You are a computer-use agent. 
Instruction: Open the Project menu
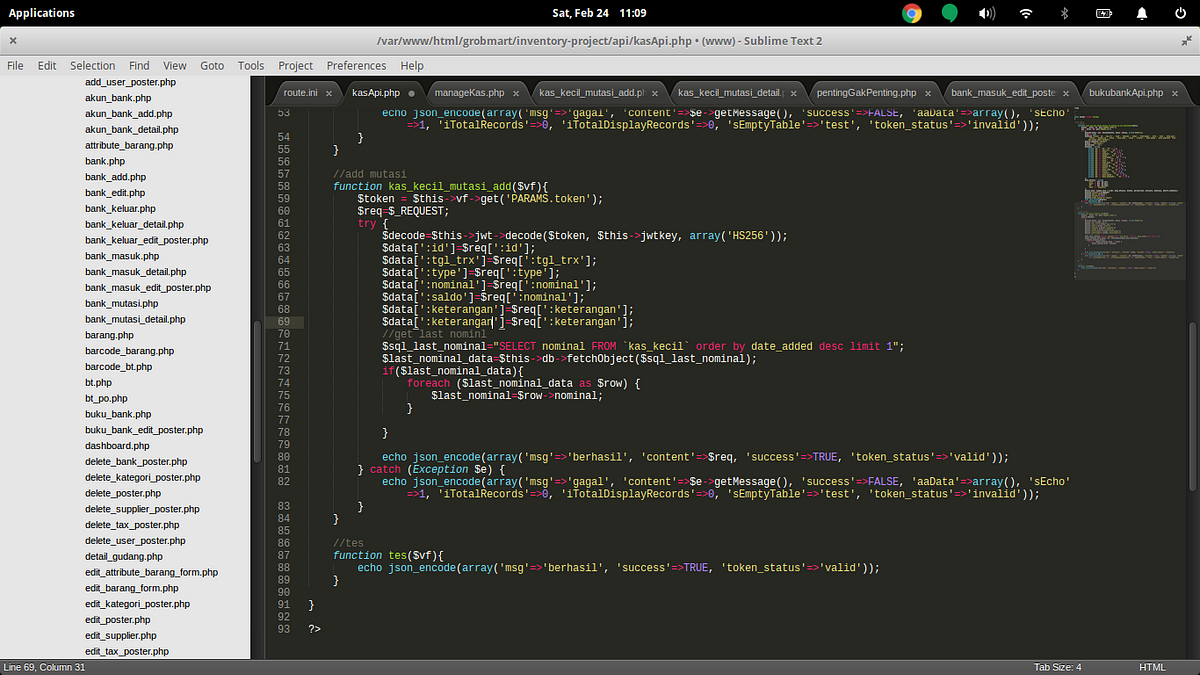tap(296, 65)
